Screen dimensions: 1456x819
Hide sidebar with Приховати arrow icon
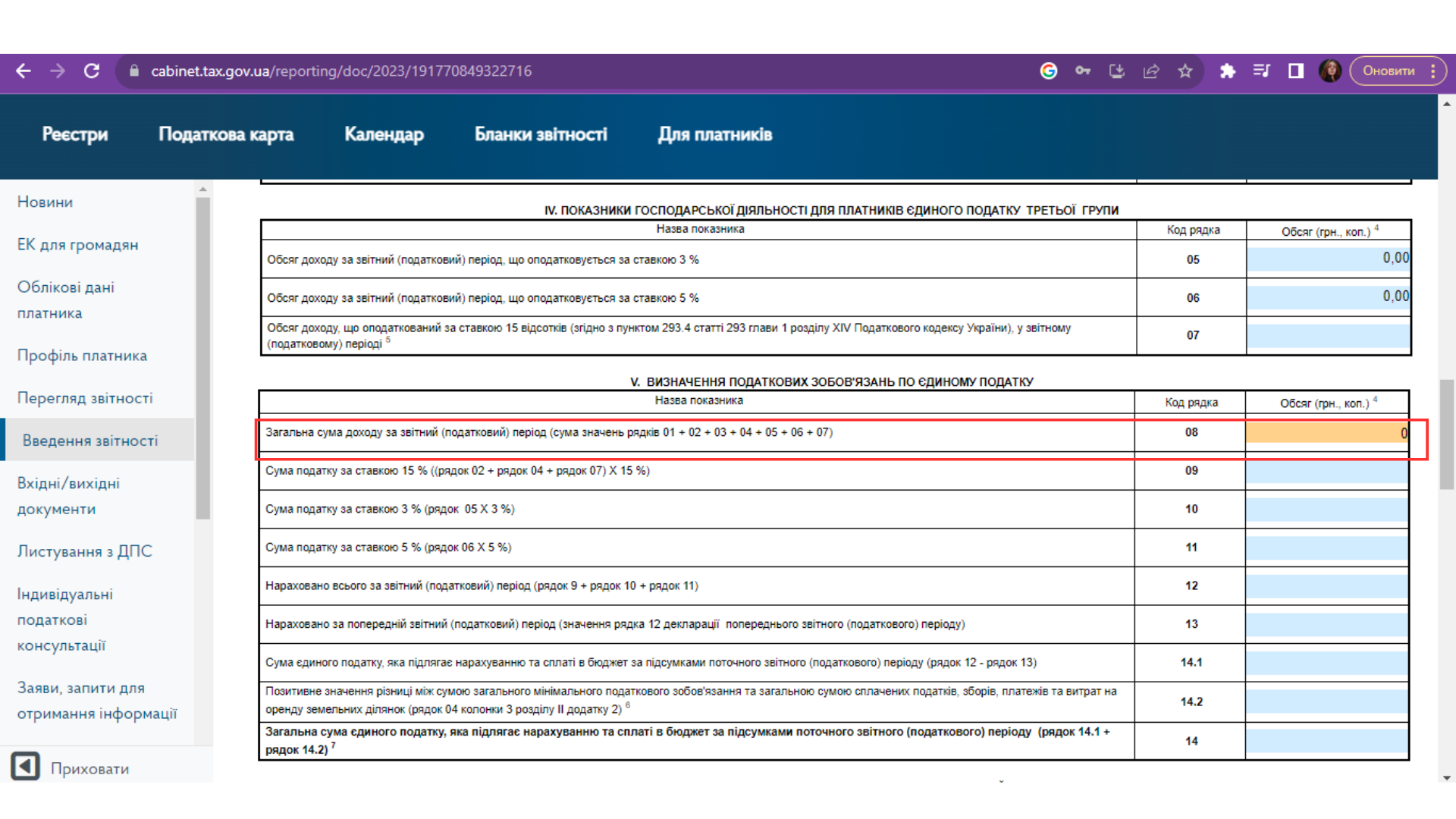(25, 767)
